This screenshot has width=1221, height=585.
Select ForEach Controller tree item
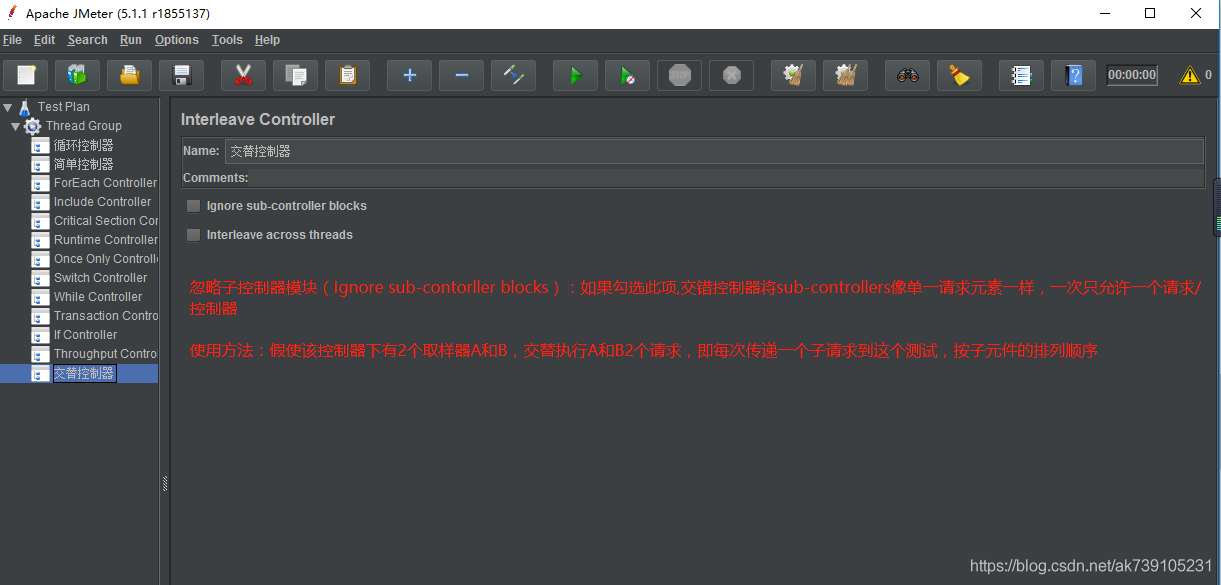coord(105,183)
